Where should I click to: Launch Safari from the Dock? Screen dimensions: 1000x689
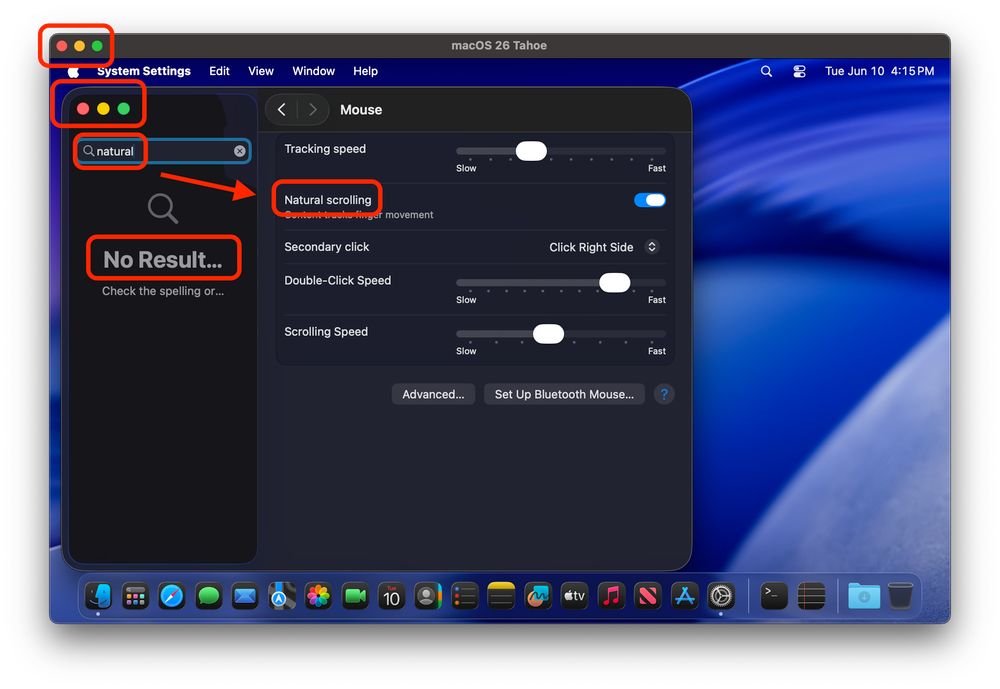tap(172, 596)
